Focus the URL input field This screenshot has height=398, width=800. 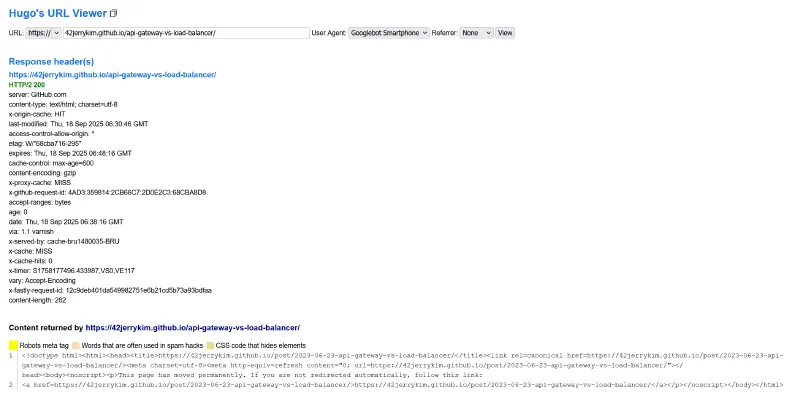tap(186, 33)
